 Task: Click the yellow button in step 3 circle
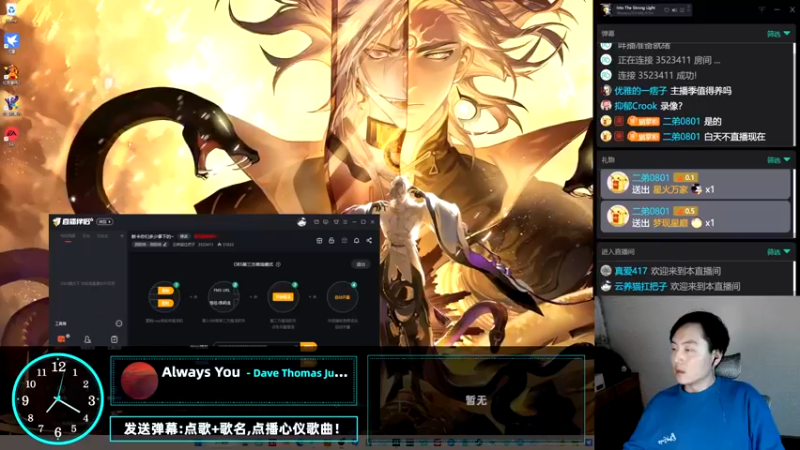pyautogui.click(x=283, y=297)
